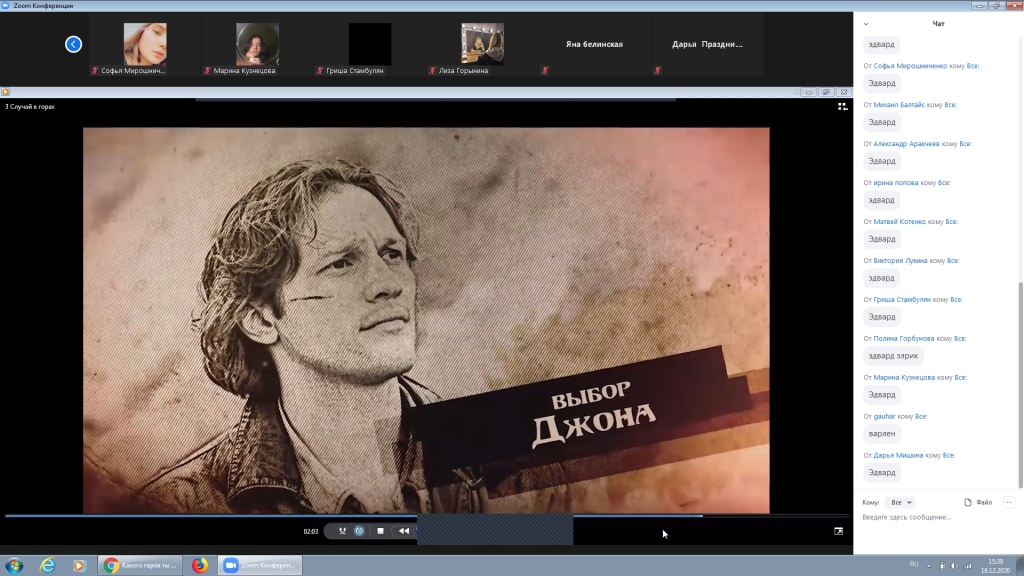Click muted mic icon under Яна белинская
The width and height of the screenshot is (1024, 576).
click(545, 71)
